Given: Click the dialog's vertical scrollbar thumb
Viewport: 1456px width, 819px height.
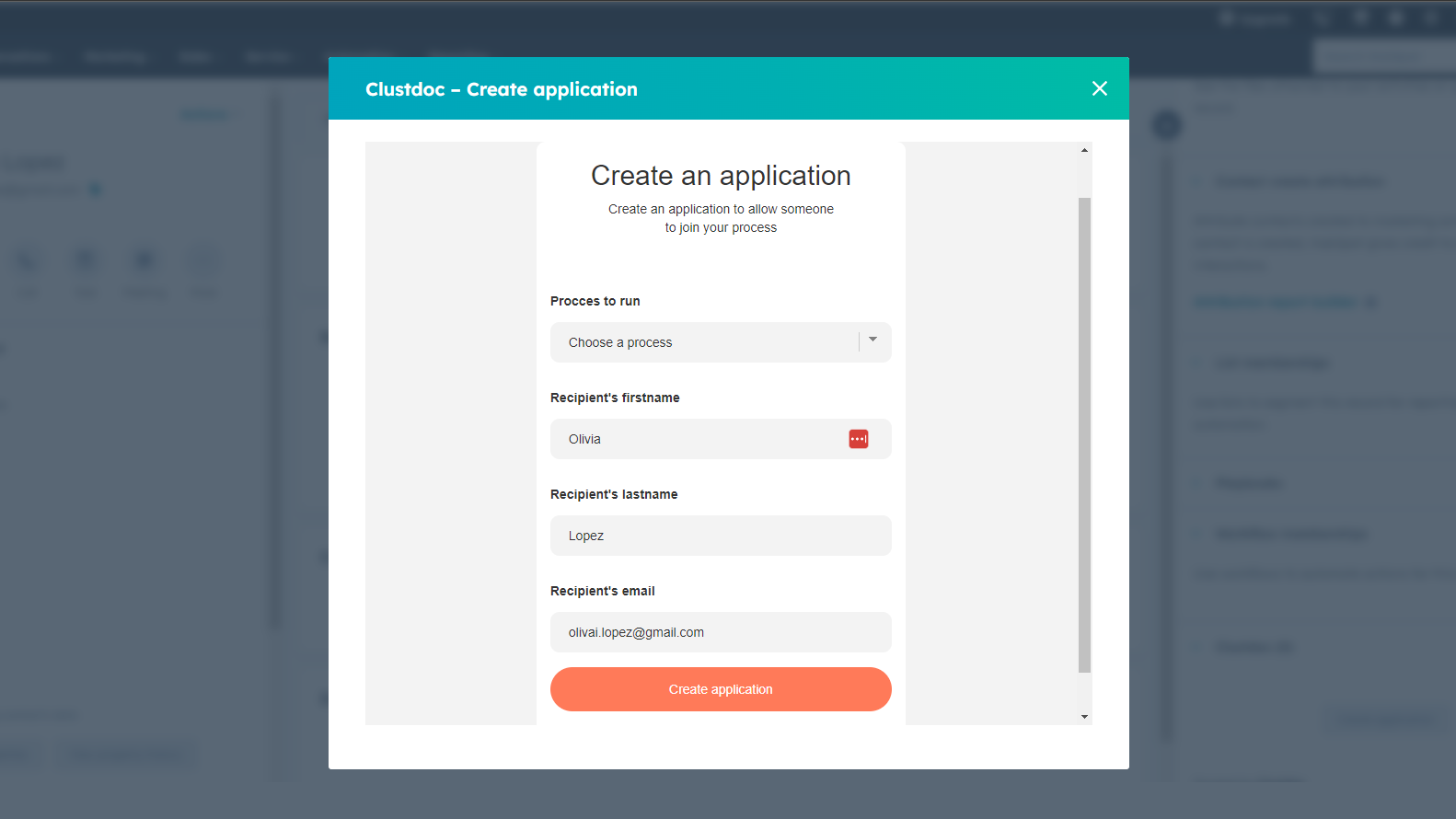Looking at the screenshot, I should [x=1084, y=434].
